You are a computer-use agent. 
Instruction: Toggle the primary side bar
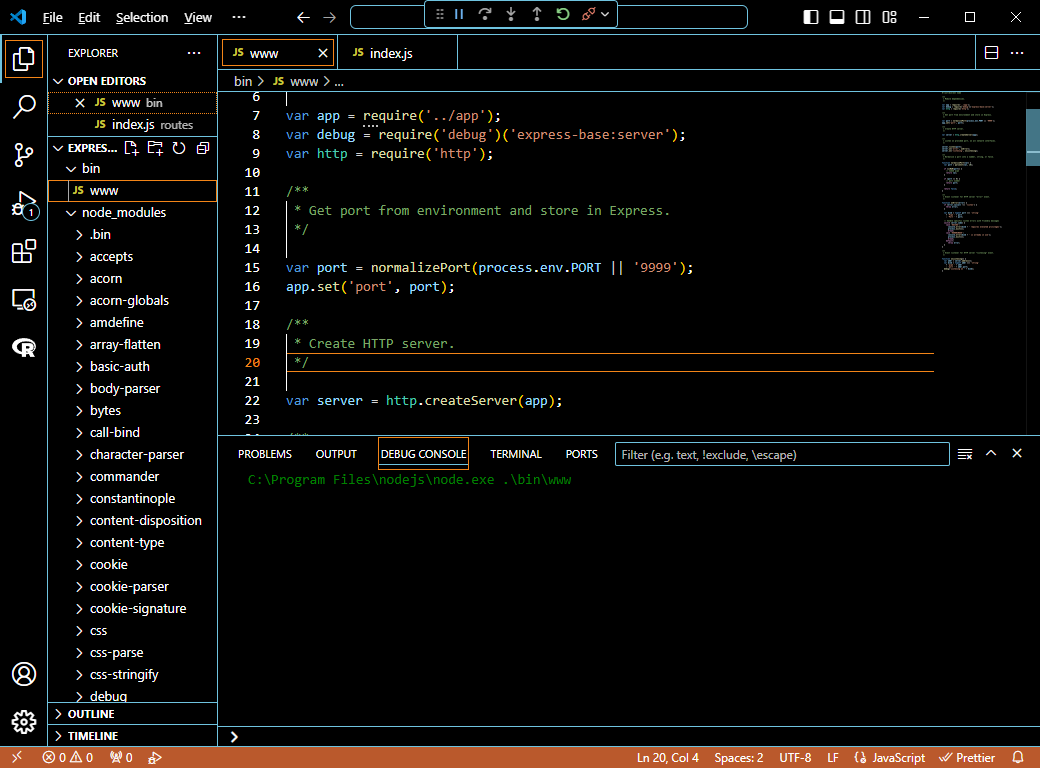[811, 17]
